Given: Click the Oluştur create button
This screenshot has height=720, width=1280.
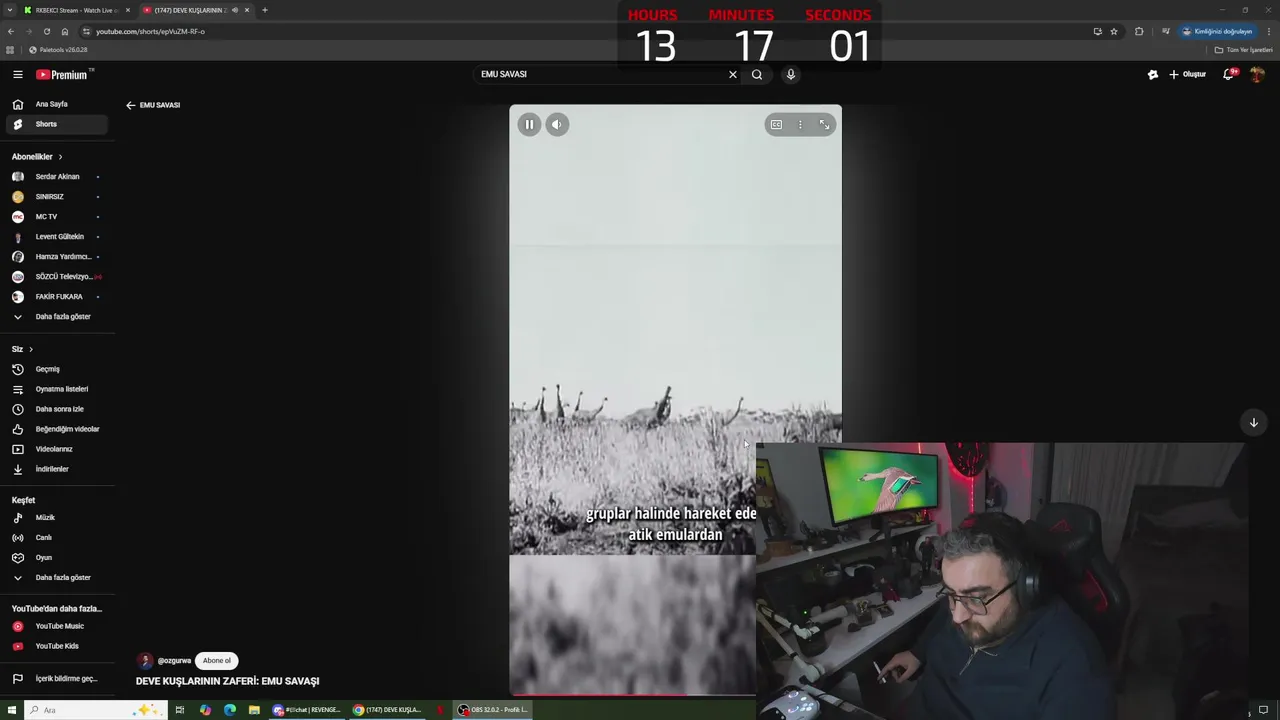Looking at the screenshot, I should 1188,74.
